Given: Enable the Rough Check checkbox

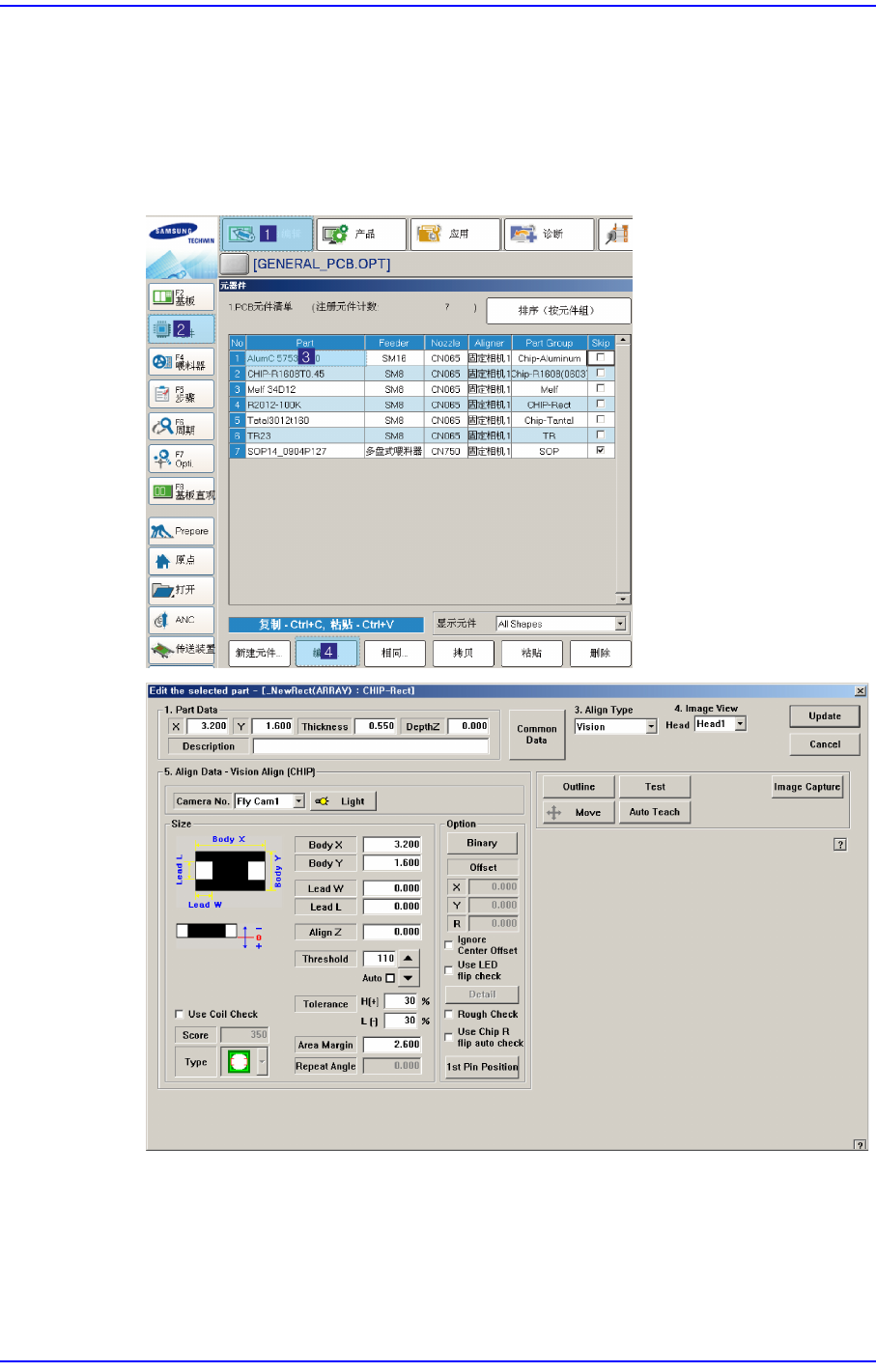Looking at the screenshot, I should tap(448, 1014).
